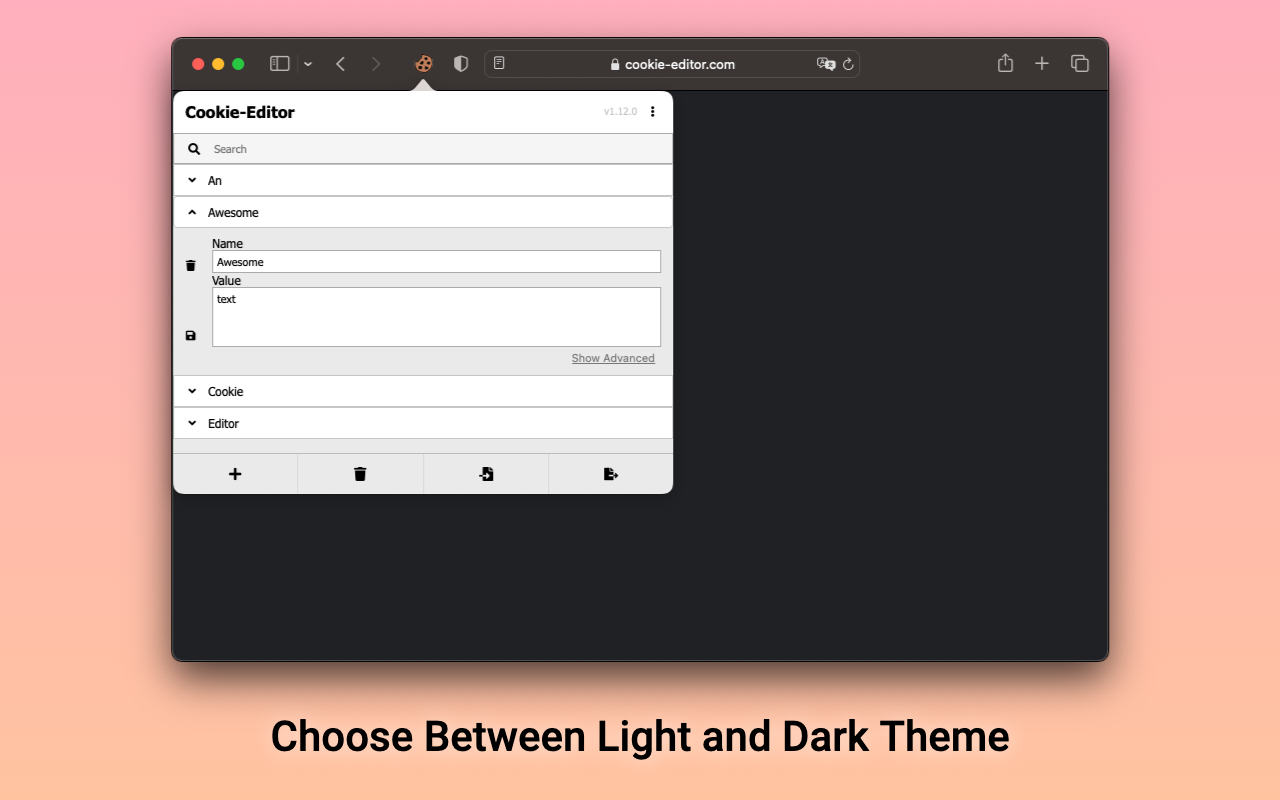Click the Import cookies button
The width and height of the screenshot is (1280, 800).
[486, 474]
